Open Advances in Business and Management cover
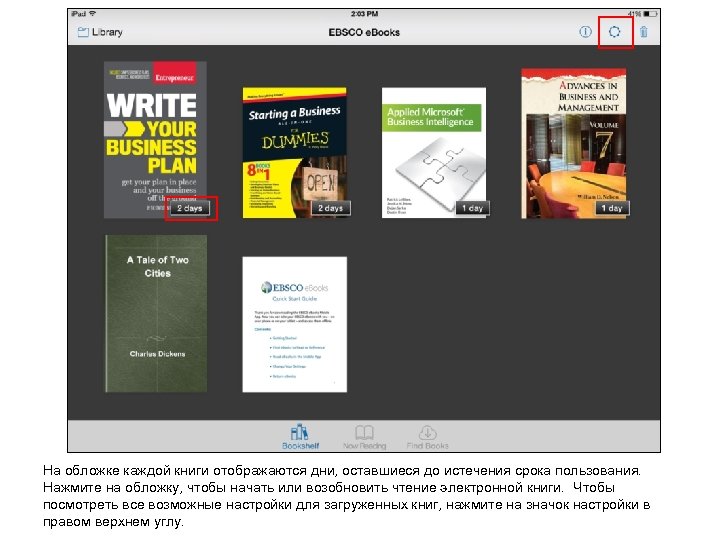The height and width of the screenshot is (540, 720). pyautogui.click(x=574, y=143)
